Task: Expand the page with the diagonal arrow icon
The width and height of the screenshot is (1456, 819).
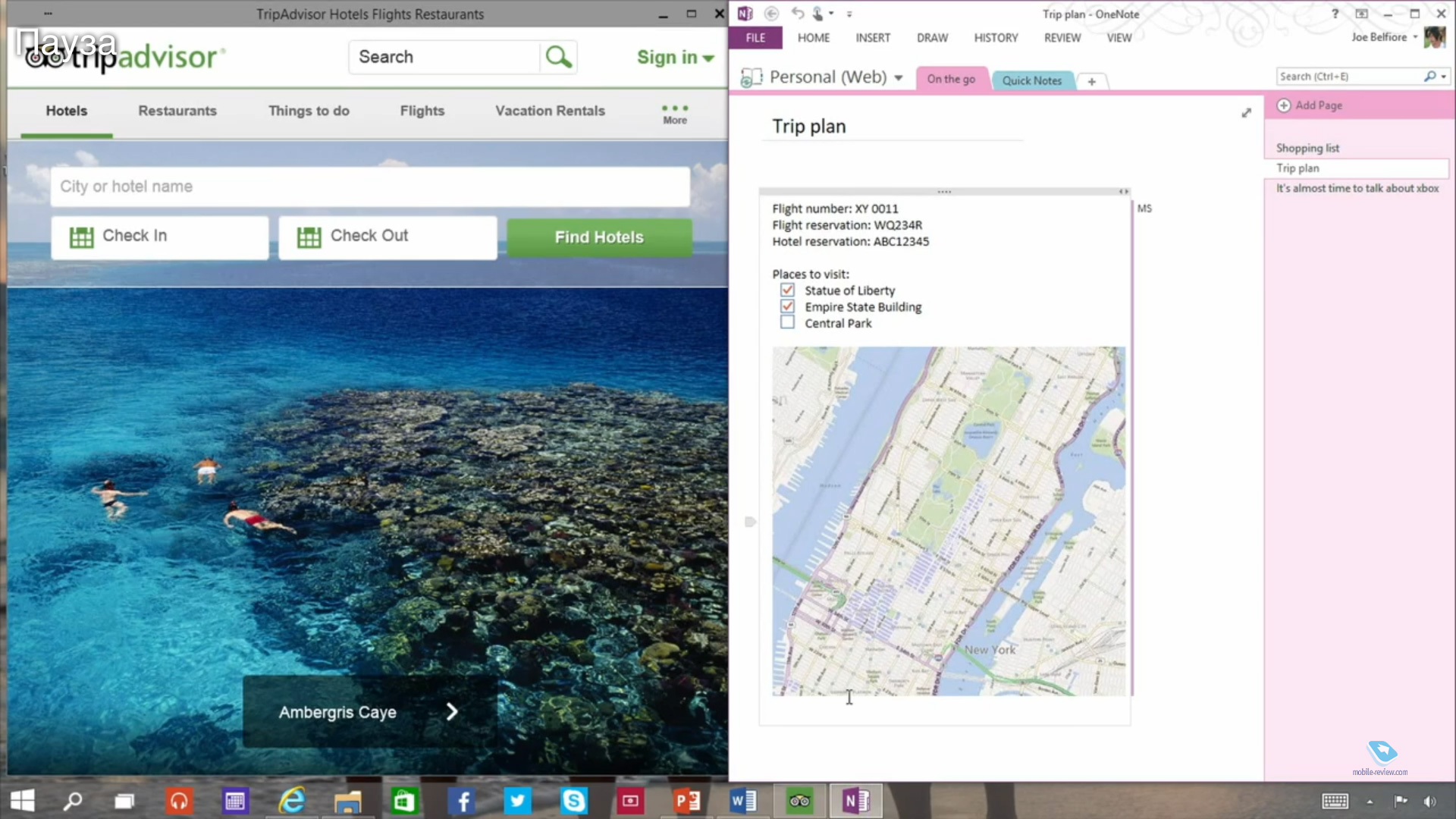Action: (x=1246, y=113)
